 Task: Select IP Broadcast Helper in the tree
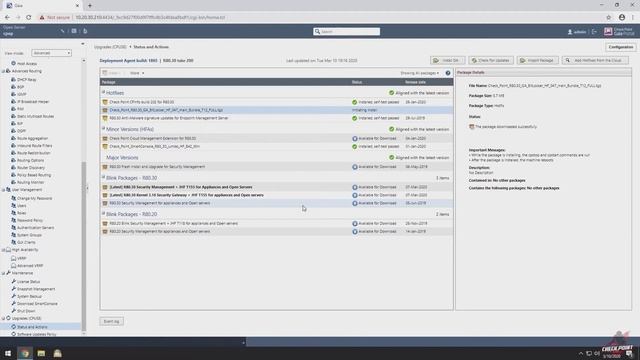[x=33, y=102]
